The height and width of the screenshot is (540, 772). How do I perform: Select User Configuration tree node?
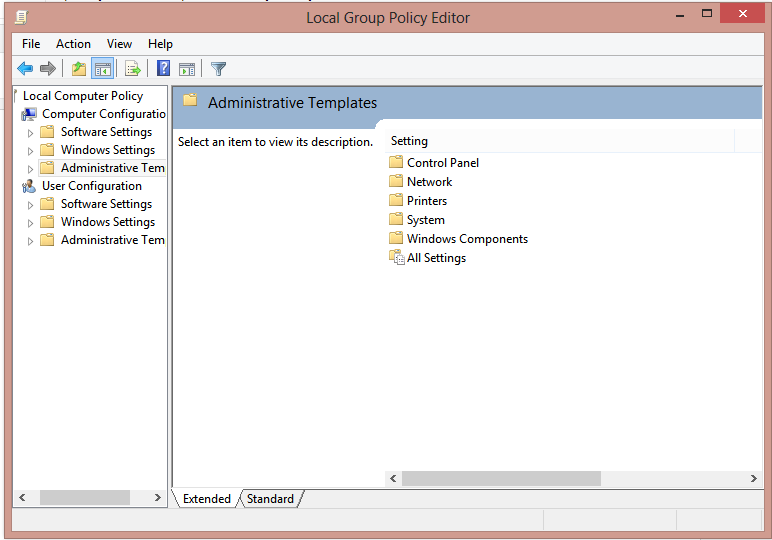tap(92, 186)
